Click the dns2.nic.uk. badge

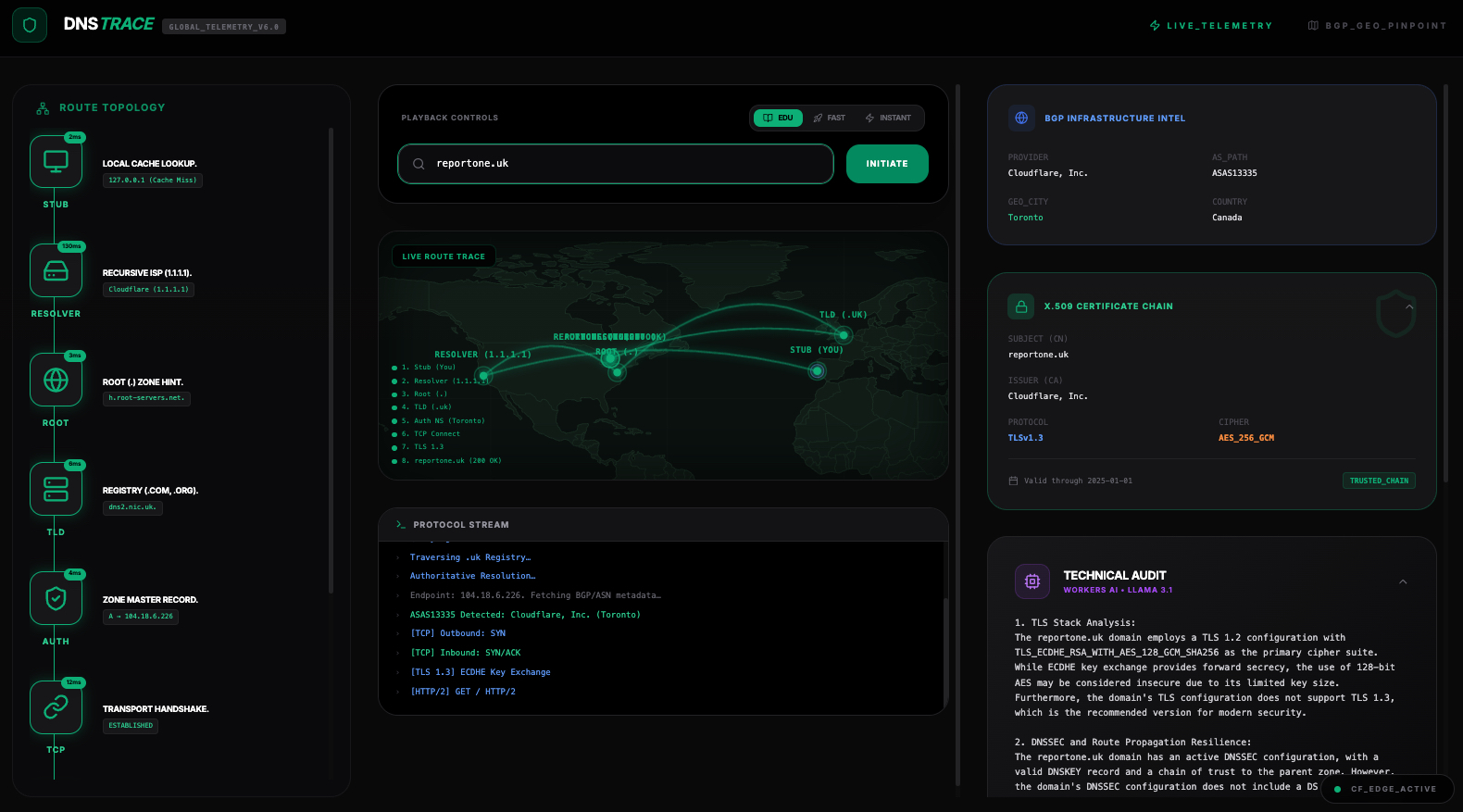[x=132, y=507]
